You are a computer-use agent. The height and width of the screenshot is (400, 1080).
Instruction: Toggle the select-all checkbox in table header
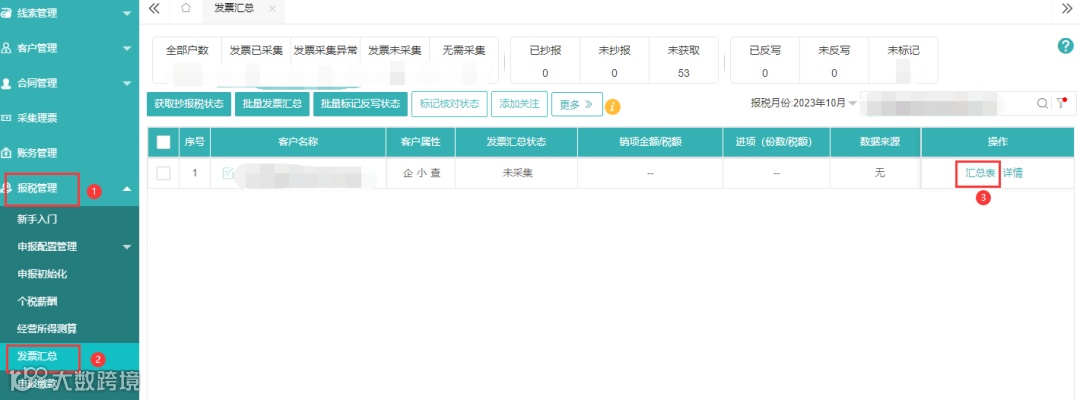tap(163, 142)
